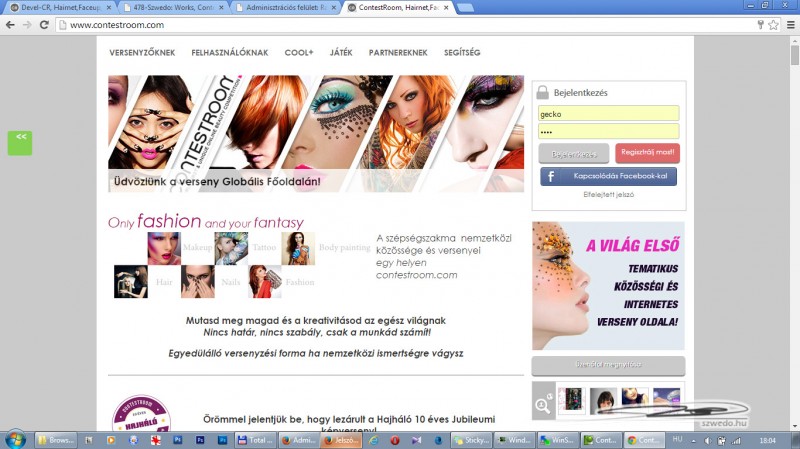Click the address bar showing www.contestroom.com

408,24
